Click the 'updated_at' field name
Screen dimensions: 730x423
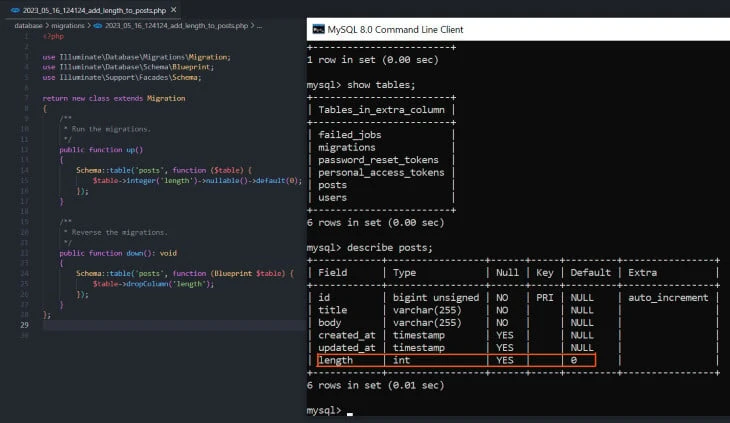(x=347, y=348)
